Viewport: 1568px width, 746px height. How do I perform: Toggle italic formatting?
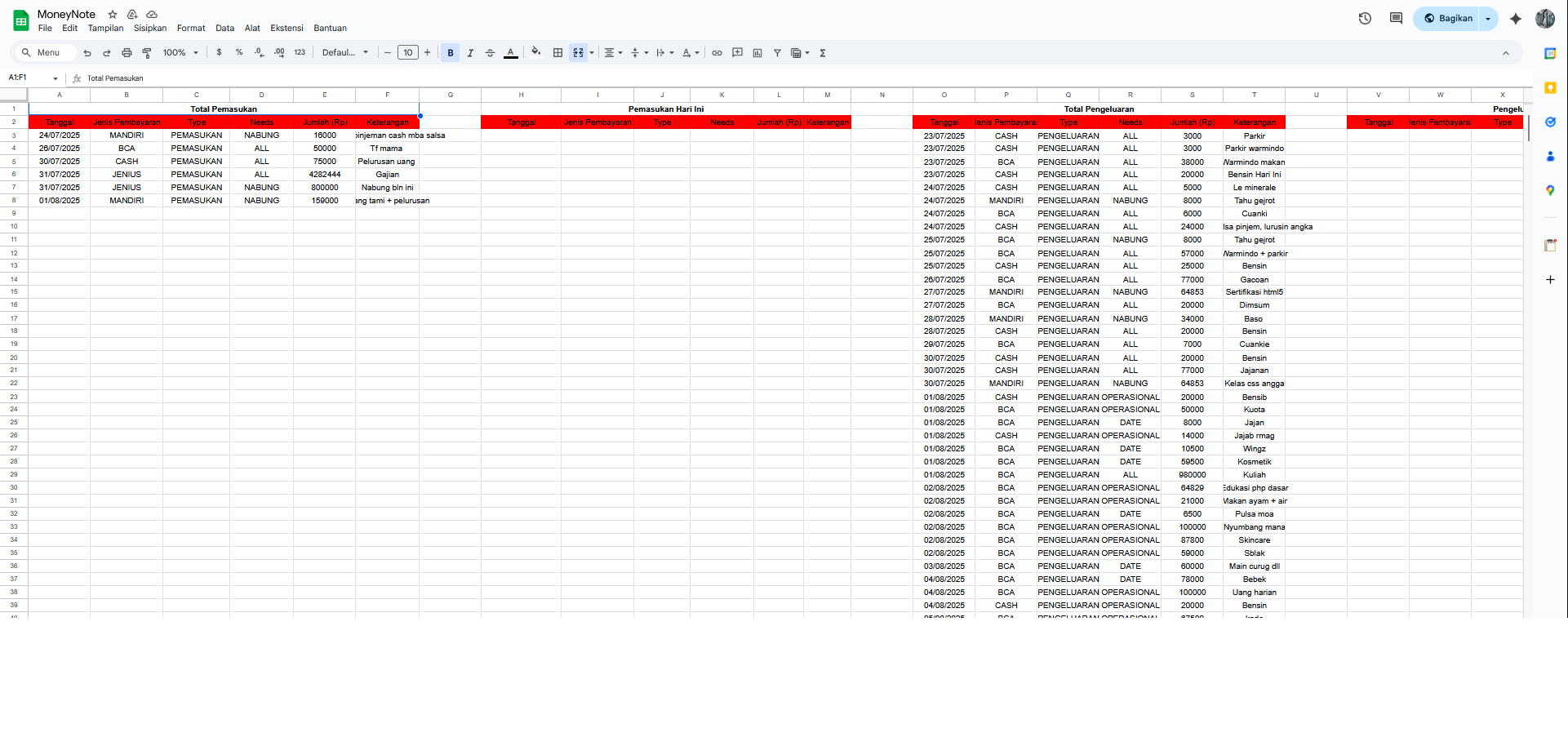pyautogui.click(x=470, y=53)
